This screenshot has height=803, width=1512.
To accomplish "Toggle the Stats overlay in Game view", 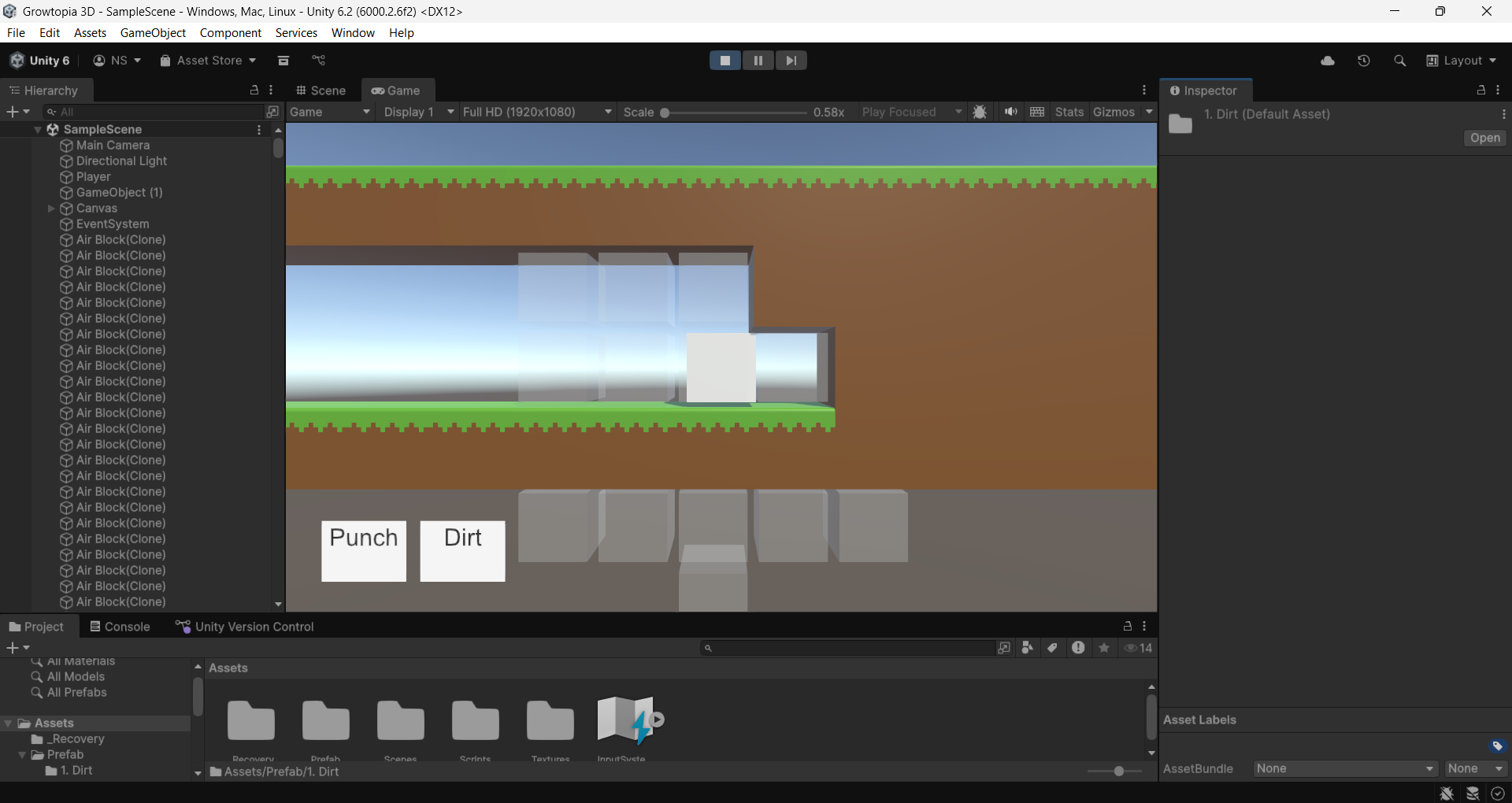I will click(x=1069, y=112).
